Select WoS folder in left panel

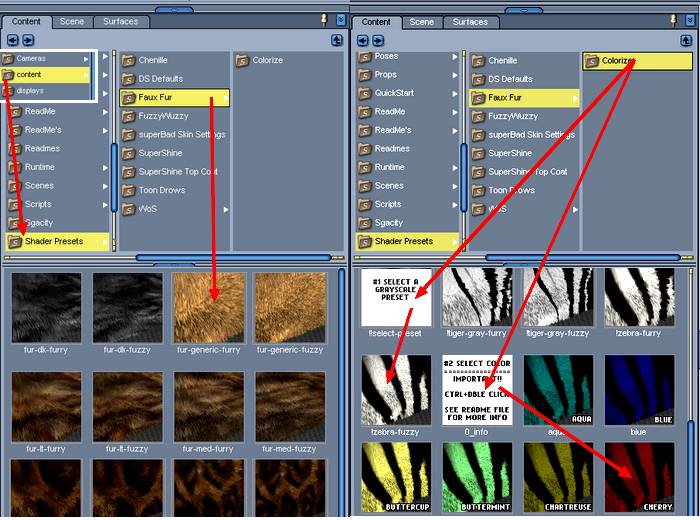point(175,209)
